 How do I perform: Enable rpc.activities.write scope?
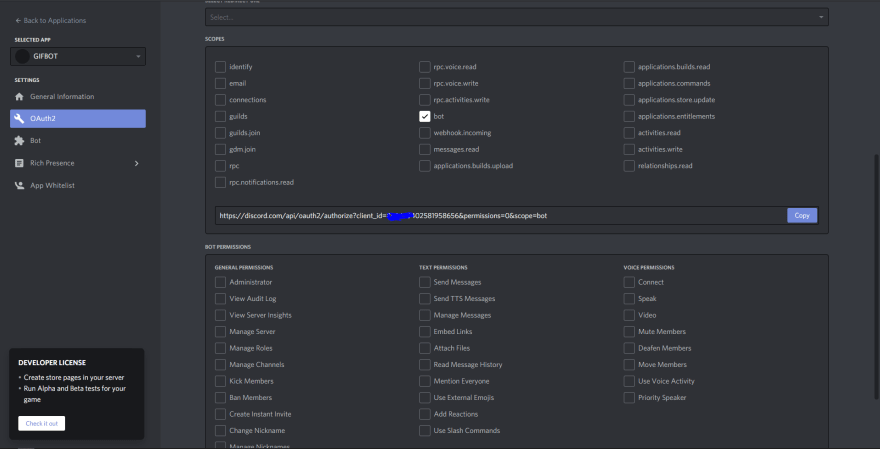coord(424,100)
